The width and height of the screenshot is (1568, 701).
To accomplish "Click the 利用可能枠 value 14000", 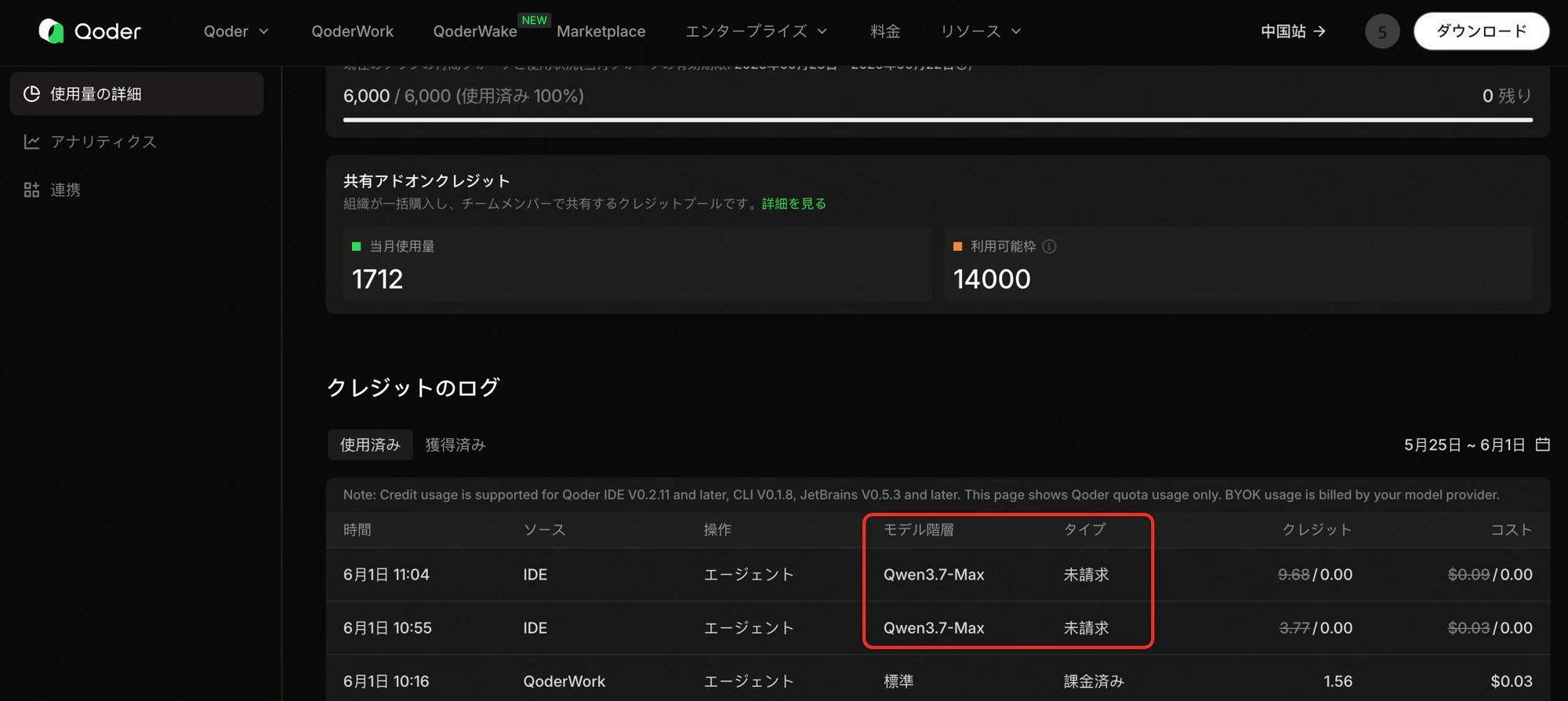I will point(992,279).
